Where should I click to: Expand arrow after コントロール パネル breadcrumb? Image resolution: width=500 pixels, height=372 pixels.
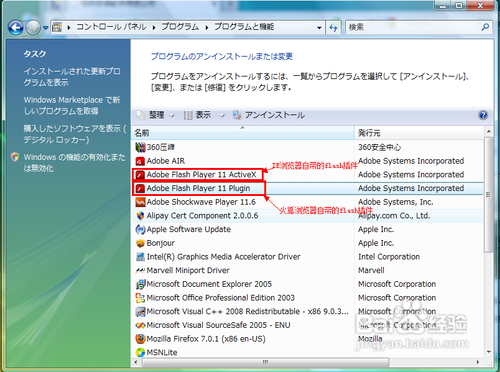coord(154,27)
